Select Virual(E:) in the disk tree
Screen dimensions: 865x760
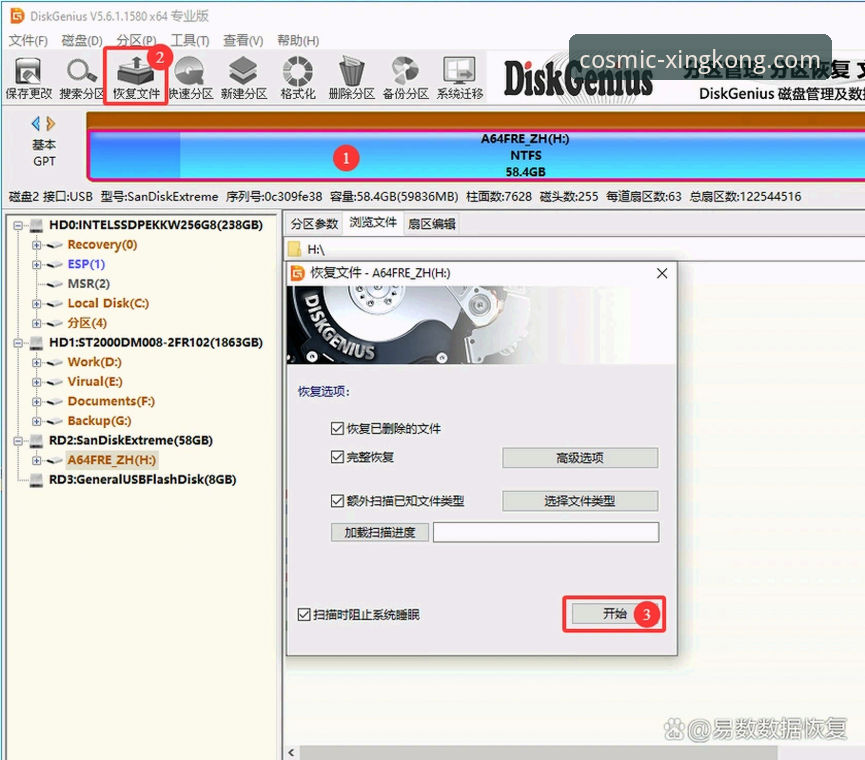[x=95, y=382]
